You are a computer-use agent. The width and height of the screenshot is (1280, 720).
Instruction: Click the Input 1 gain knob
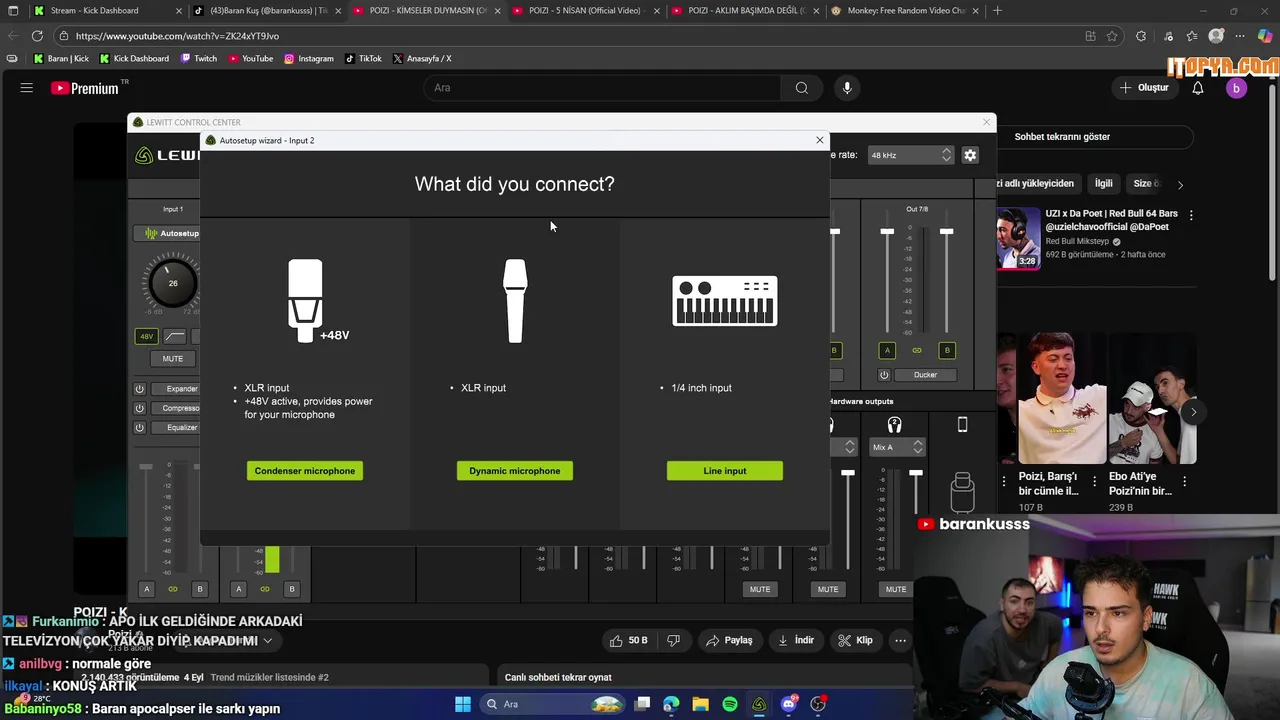coord(172,283)
